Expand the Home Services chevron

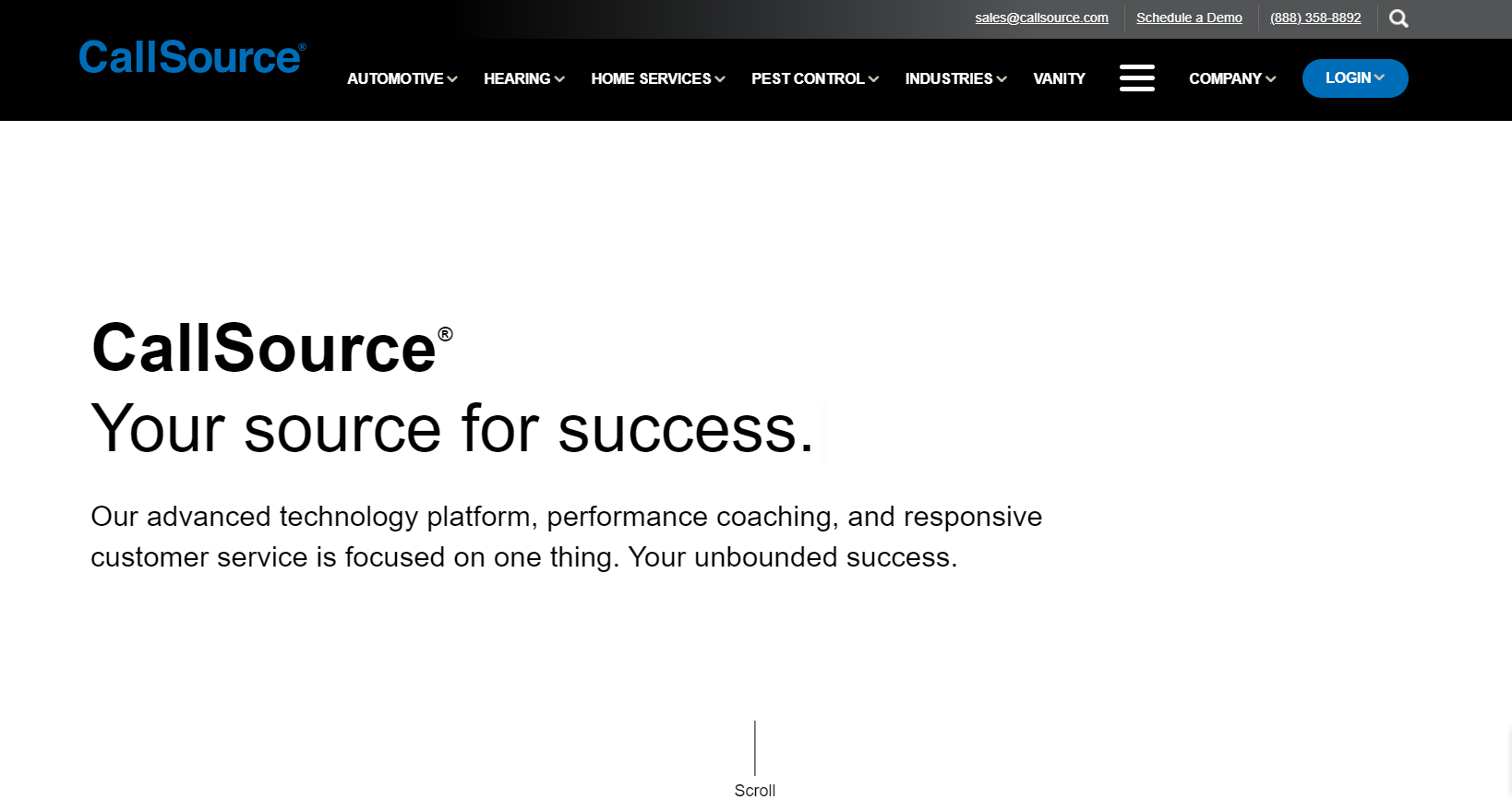(x=720, y=79)
